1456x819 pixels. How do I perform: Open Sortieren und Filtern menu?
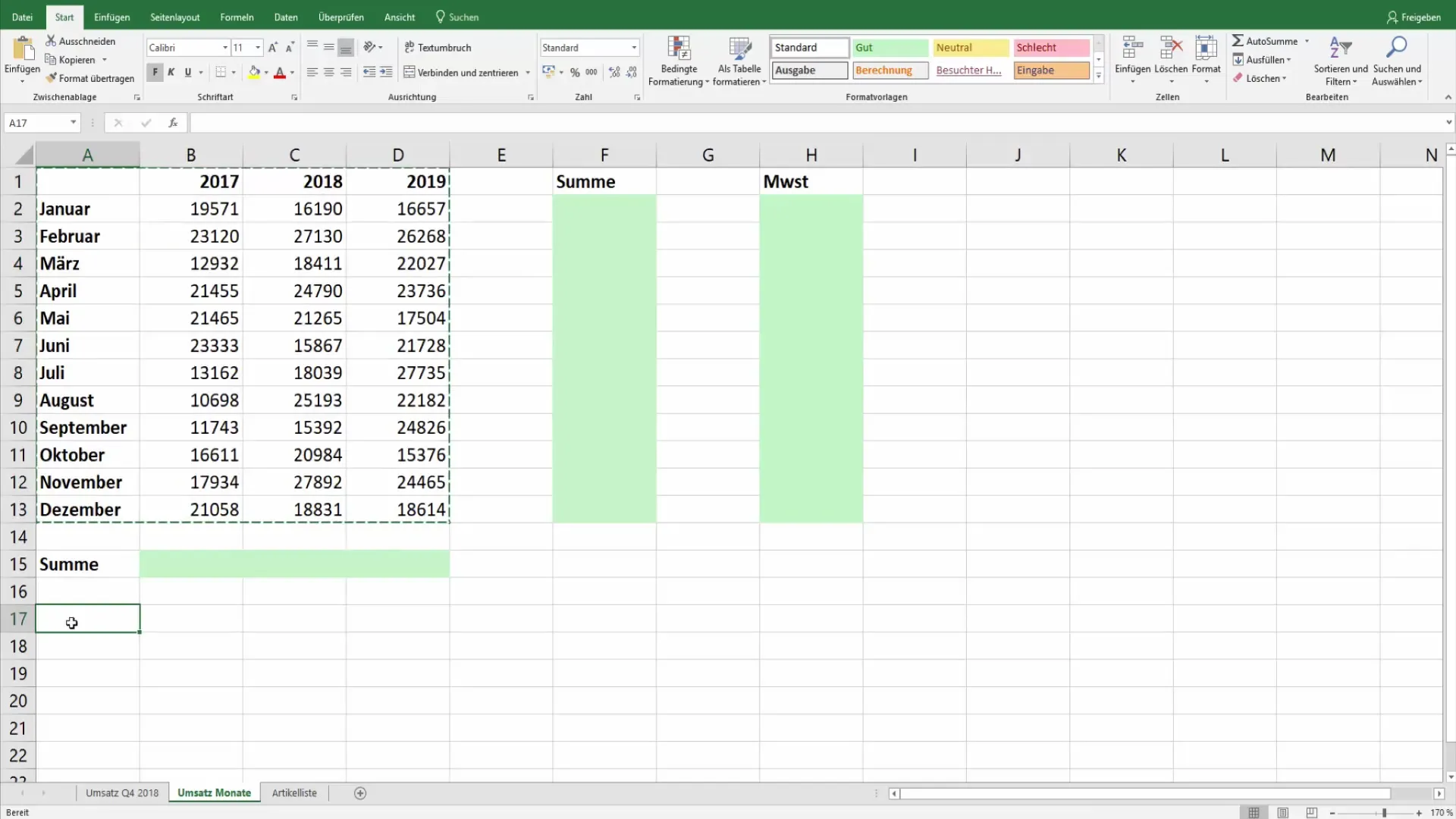tap(1341, 61)
